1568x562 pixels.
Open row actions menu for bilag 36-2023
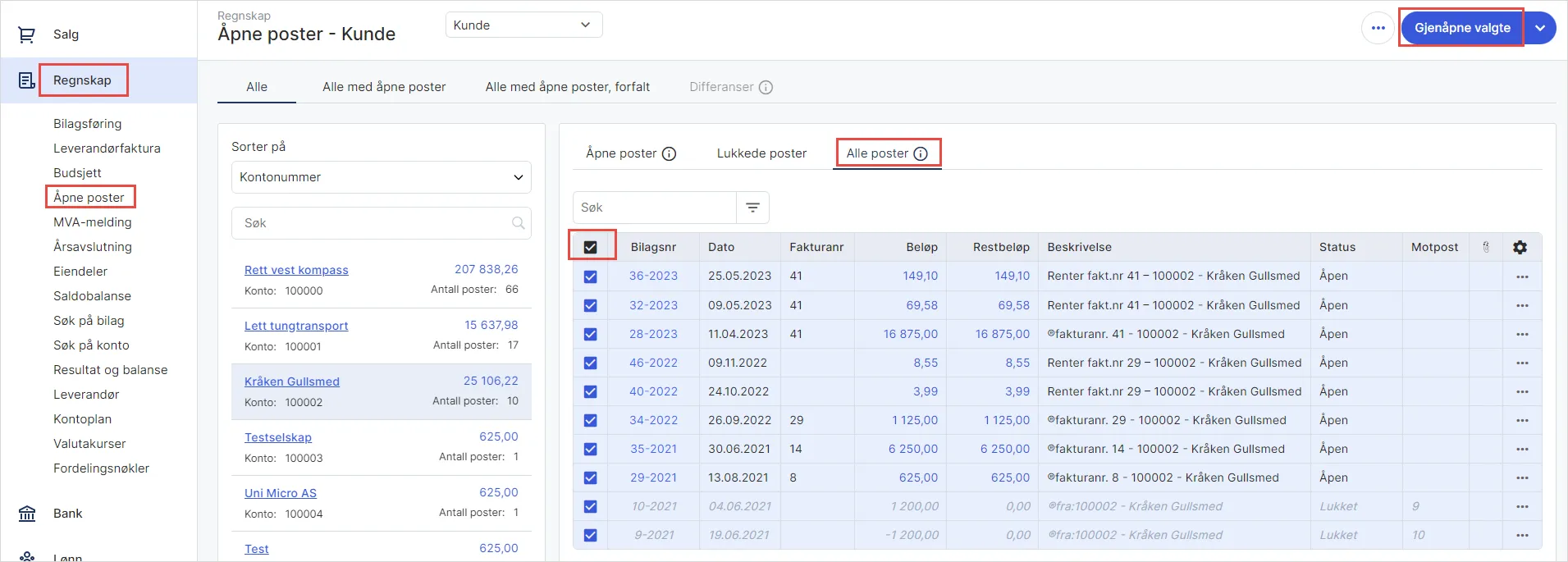1522,276
